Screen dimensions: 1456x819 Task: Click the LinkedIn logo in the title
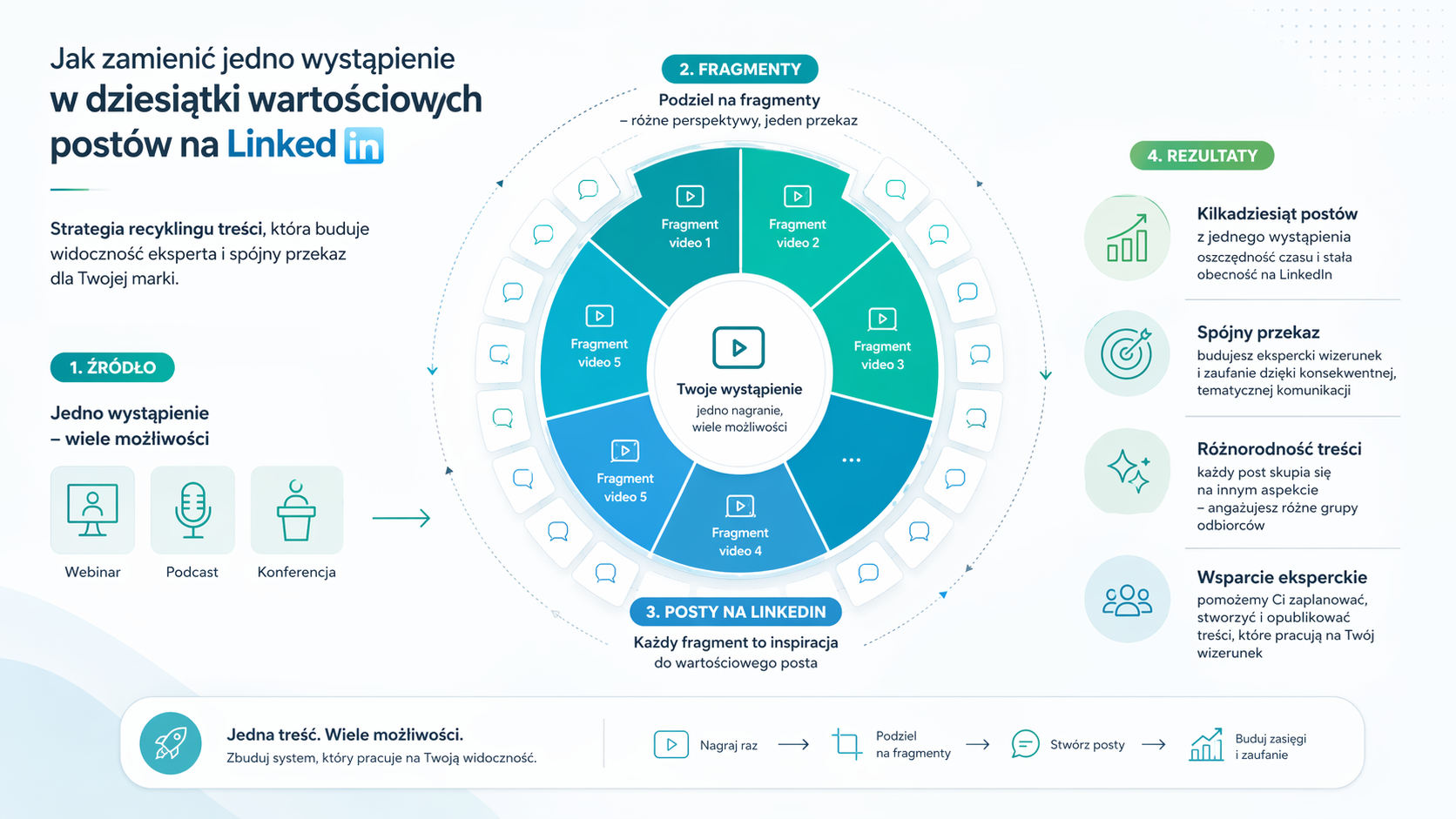(x=364, y=145)
